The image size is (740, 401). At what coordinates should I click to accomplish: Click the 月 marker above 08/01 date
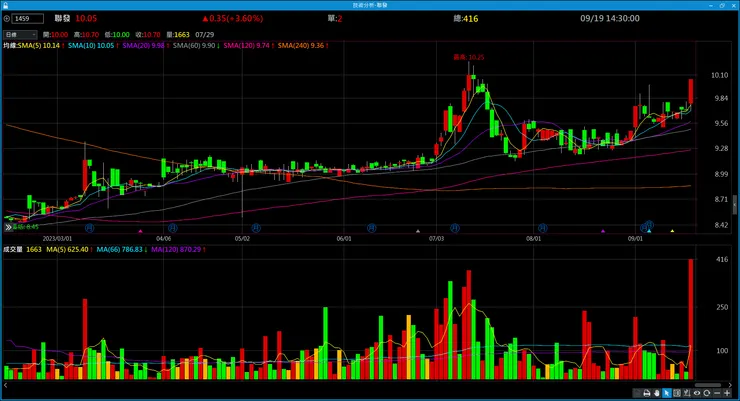(543, 228)
